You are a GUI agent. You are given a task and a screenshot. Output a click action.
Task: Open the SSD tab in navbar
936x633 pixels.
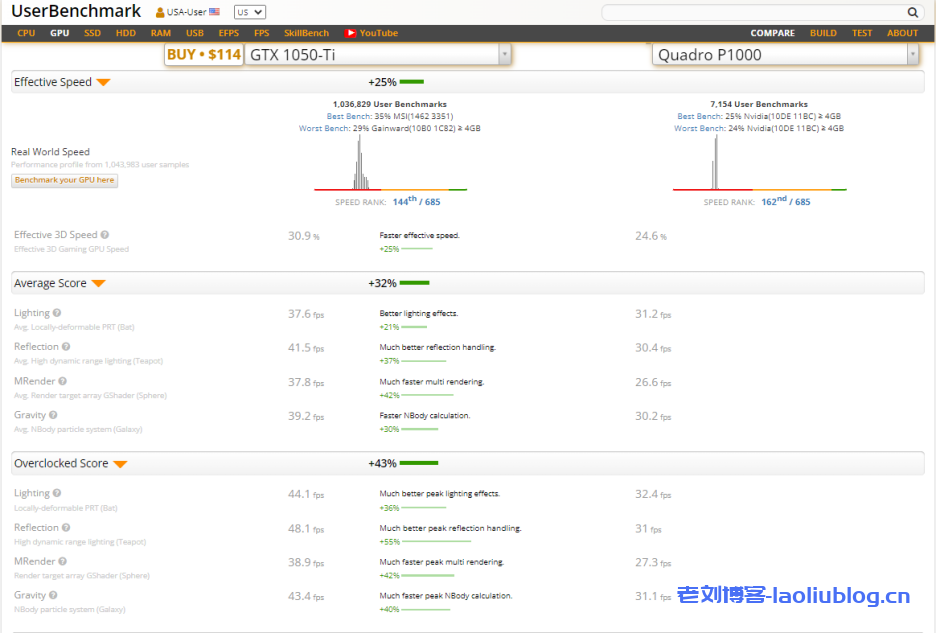coord(92,33)
